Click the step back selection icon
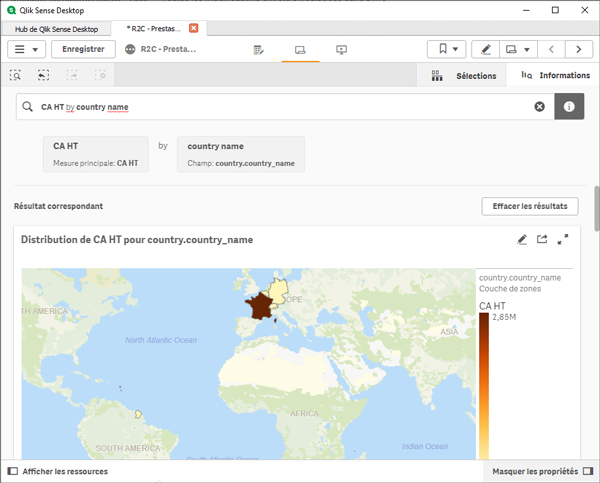Viewport: 600px width, 483px height. tap(43, 75)
